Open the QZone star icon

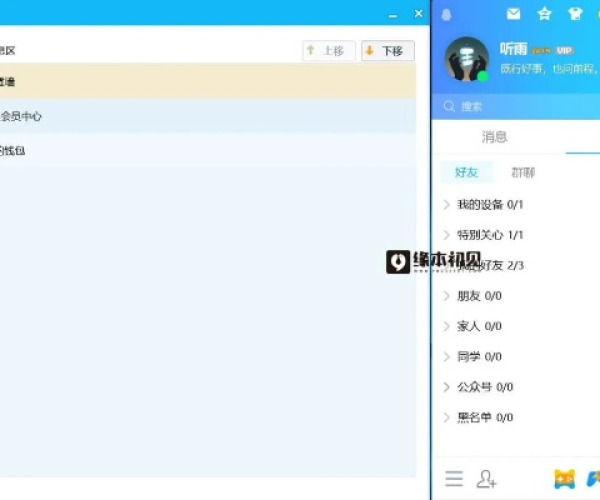(544, 14)
